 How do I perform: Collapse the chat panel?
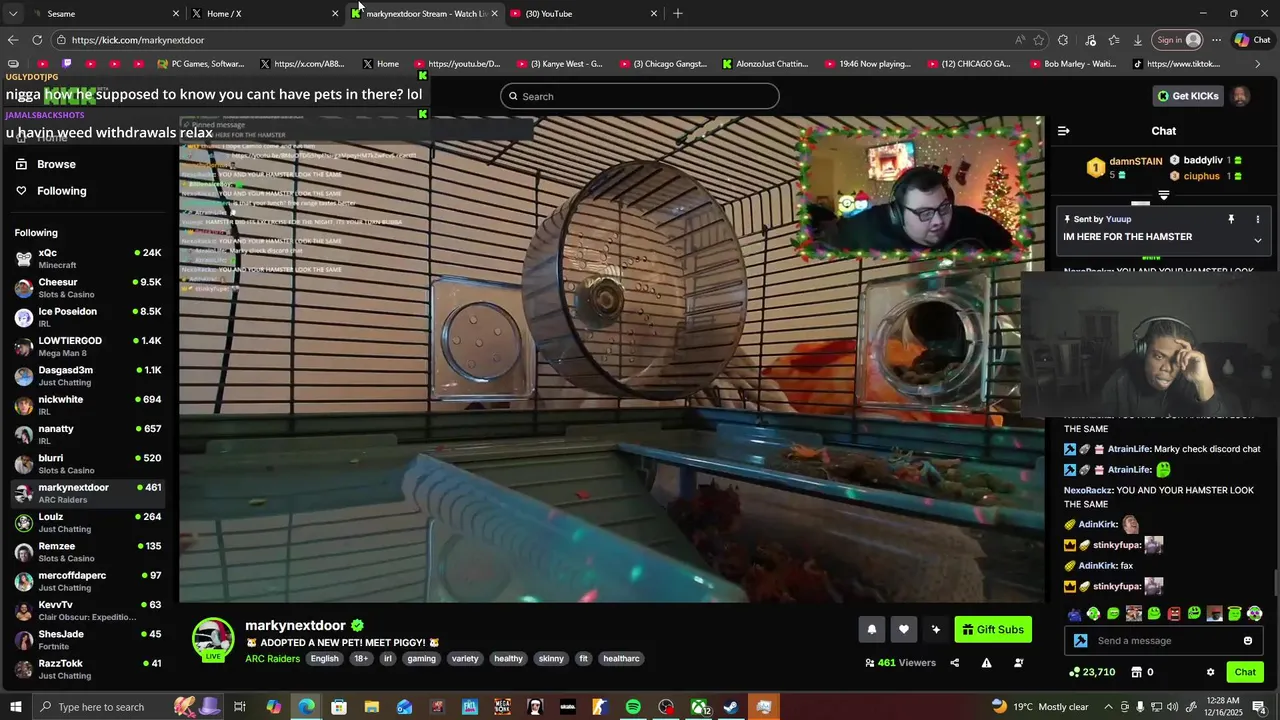(1063, 131)
